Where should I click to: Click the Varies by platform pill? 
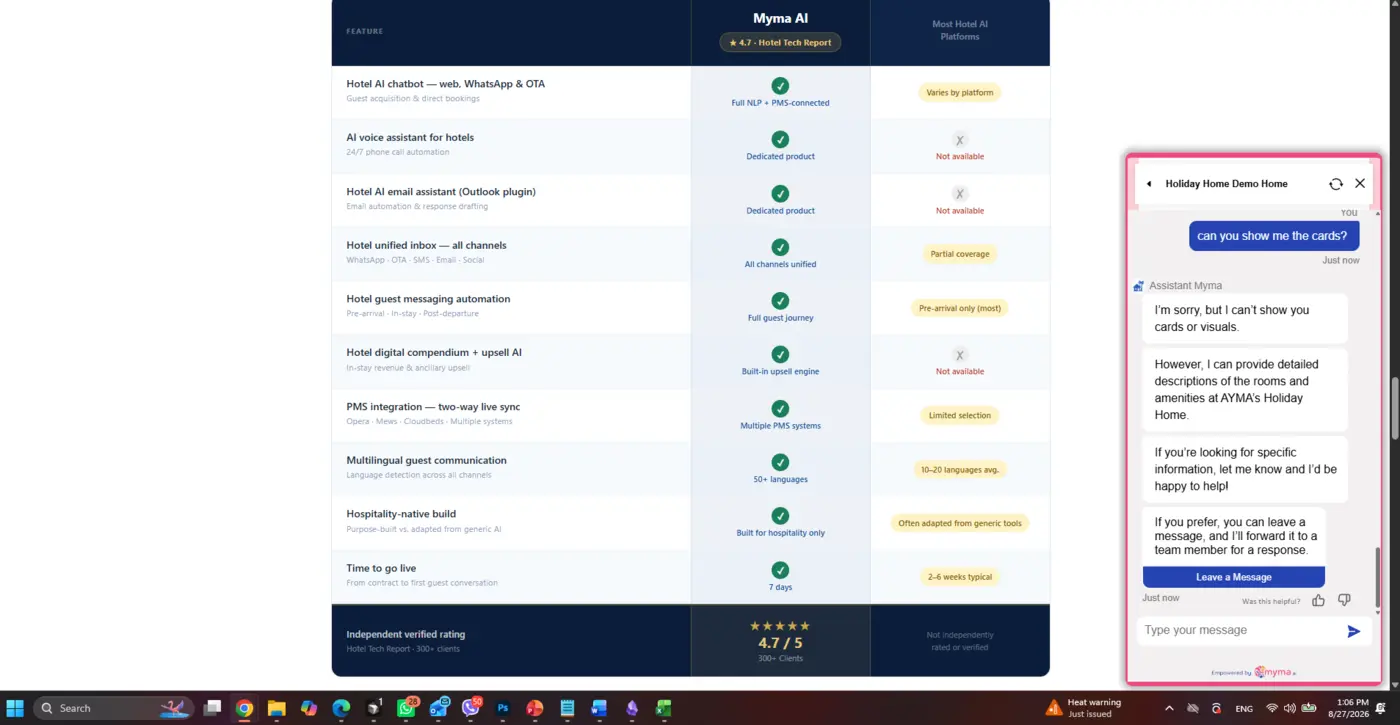[x=960, y=93]
